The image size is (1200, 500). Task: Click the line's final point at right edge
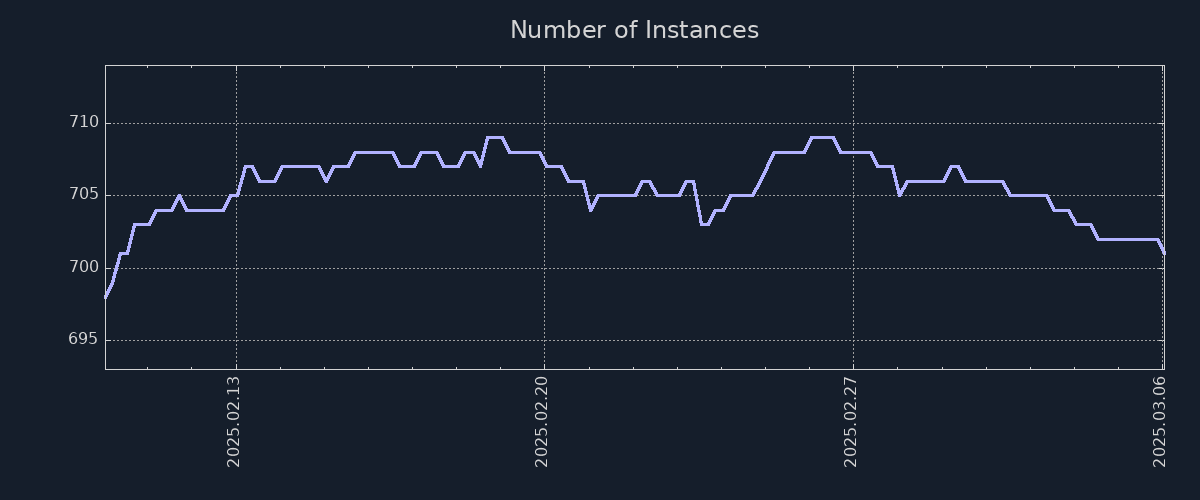[x=1164, y=253]
